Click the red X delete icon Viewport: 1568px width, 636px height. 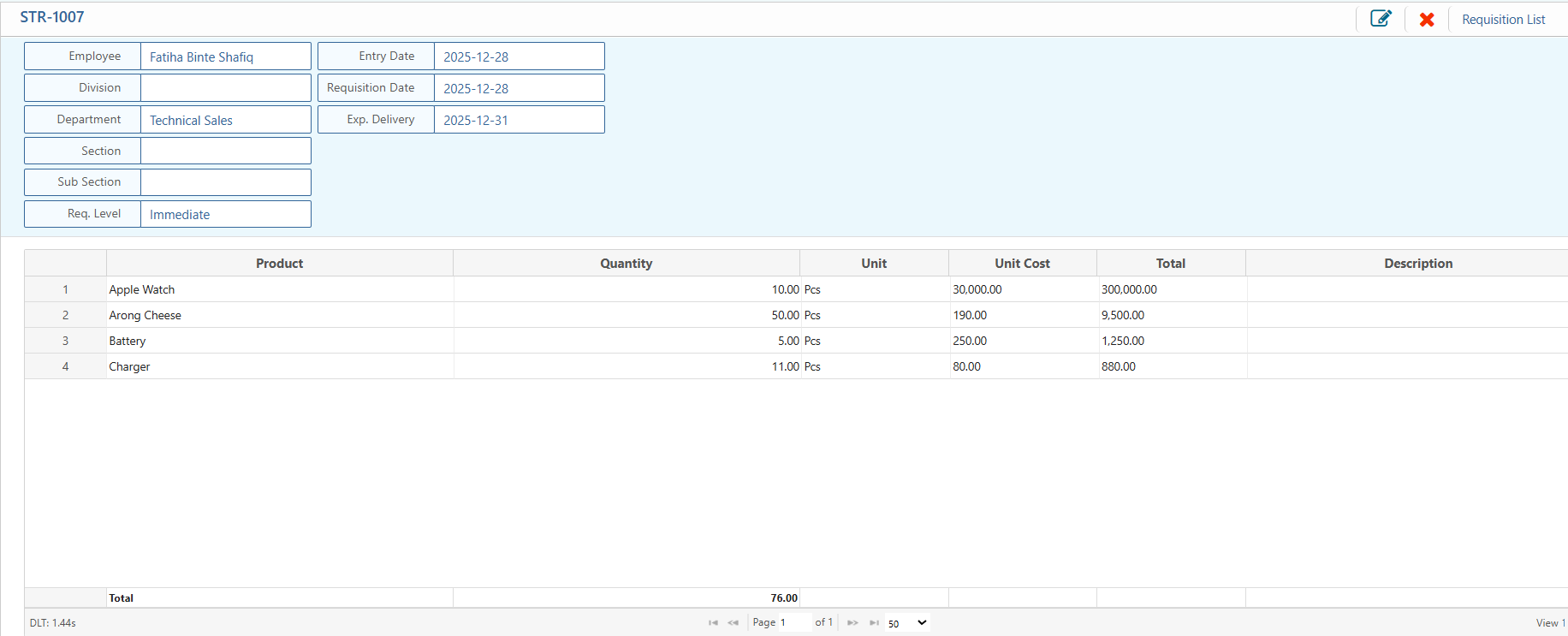tap(1427, 19)
